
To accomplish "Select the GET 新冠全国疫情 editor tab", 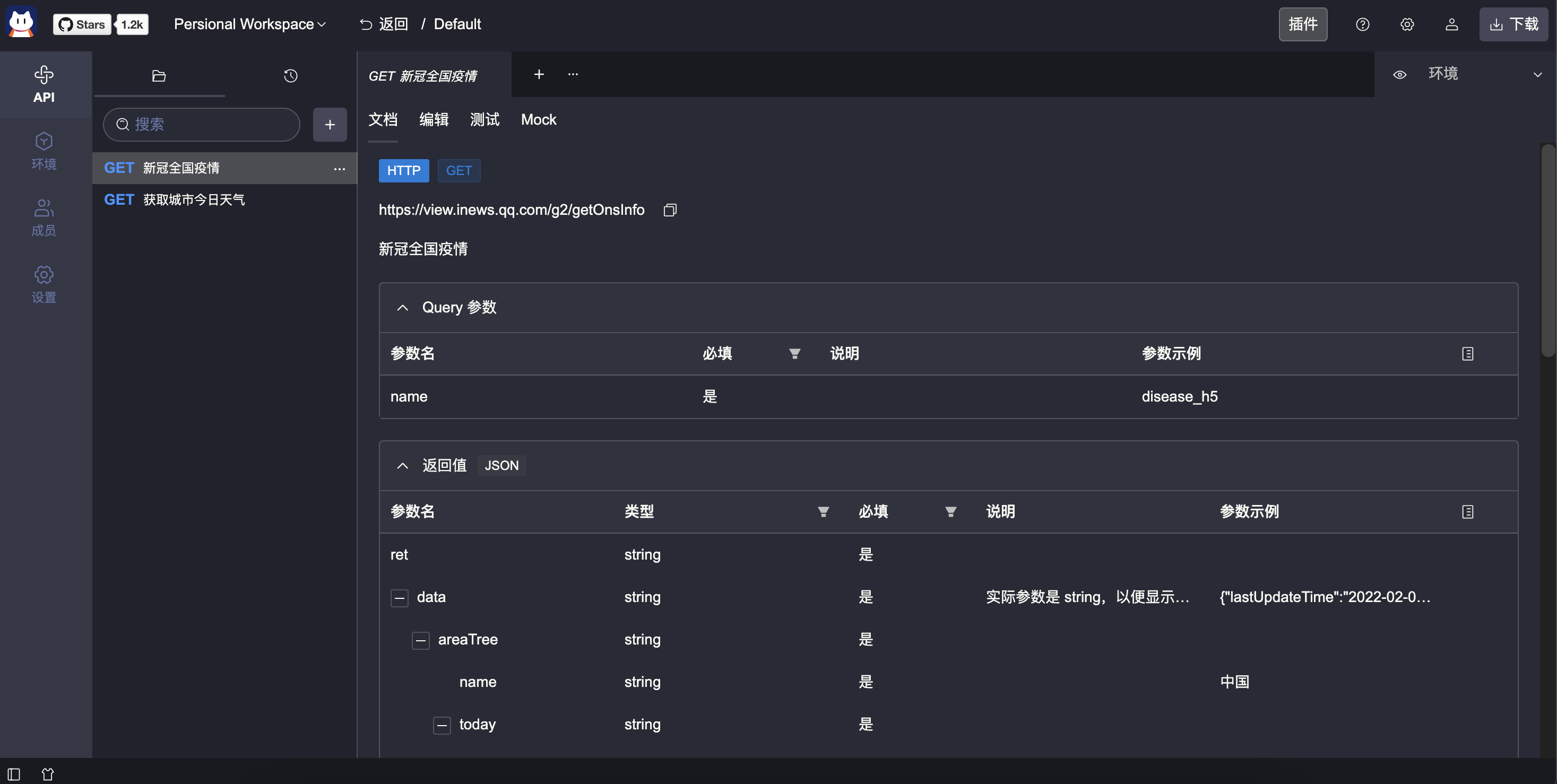I will coord(434,75).
